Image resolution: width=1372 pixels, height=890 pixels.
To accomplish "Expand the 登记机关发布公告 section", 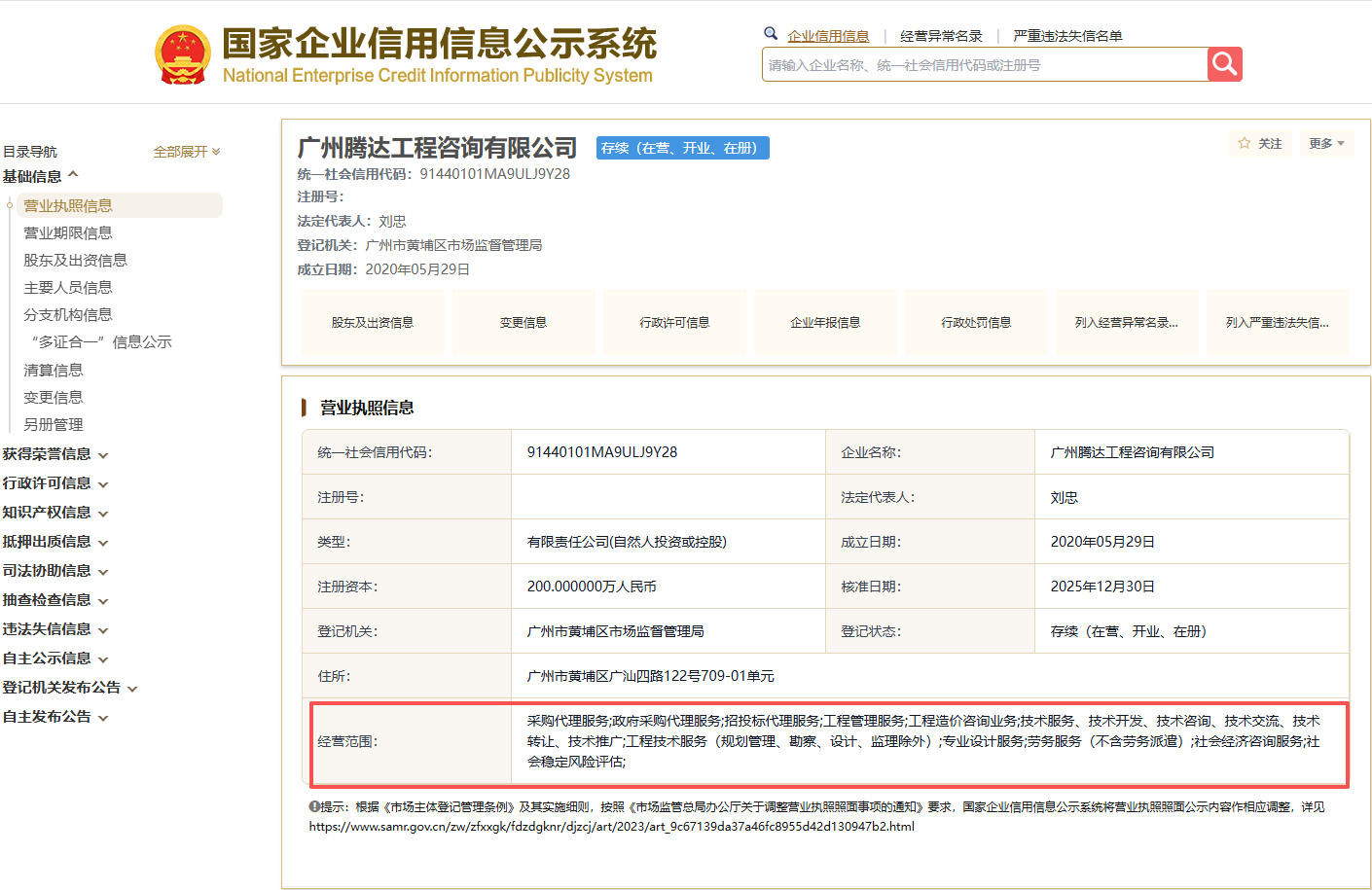I will (70, 688).
